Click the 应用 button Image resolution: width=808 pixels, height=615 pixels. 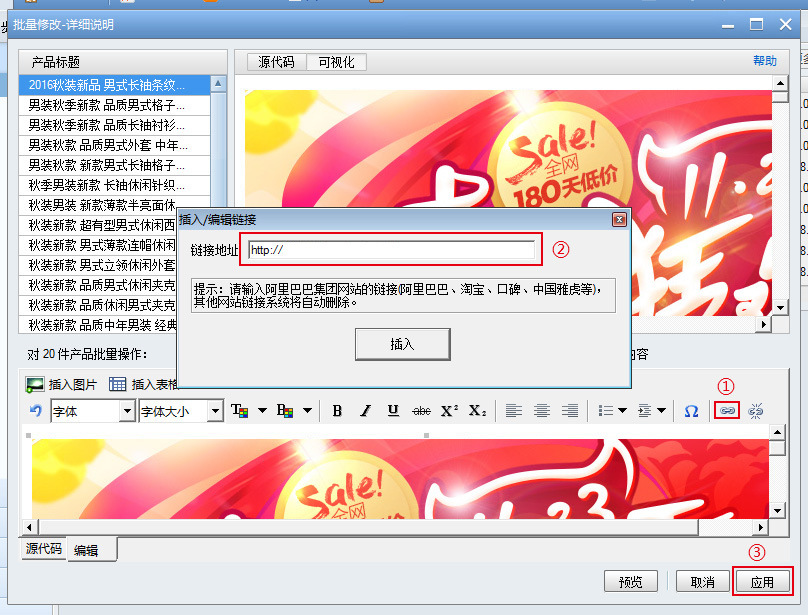click(762, 582)
